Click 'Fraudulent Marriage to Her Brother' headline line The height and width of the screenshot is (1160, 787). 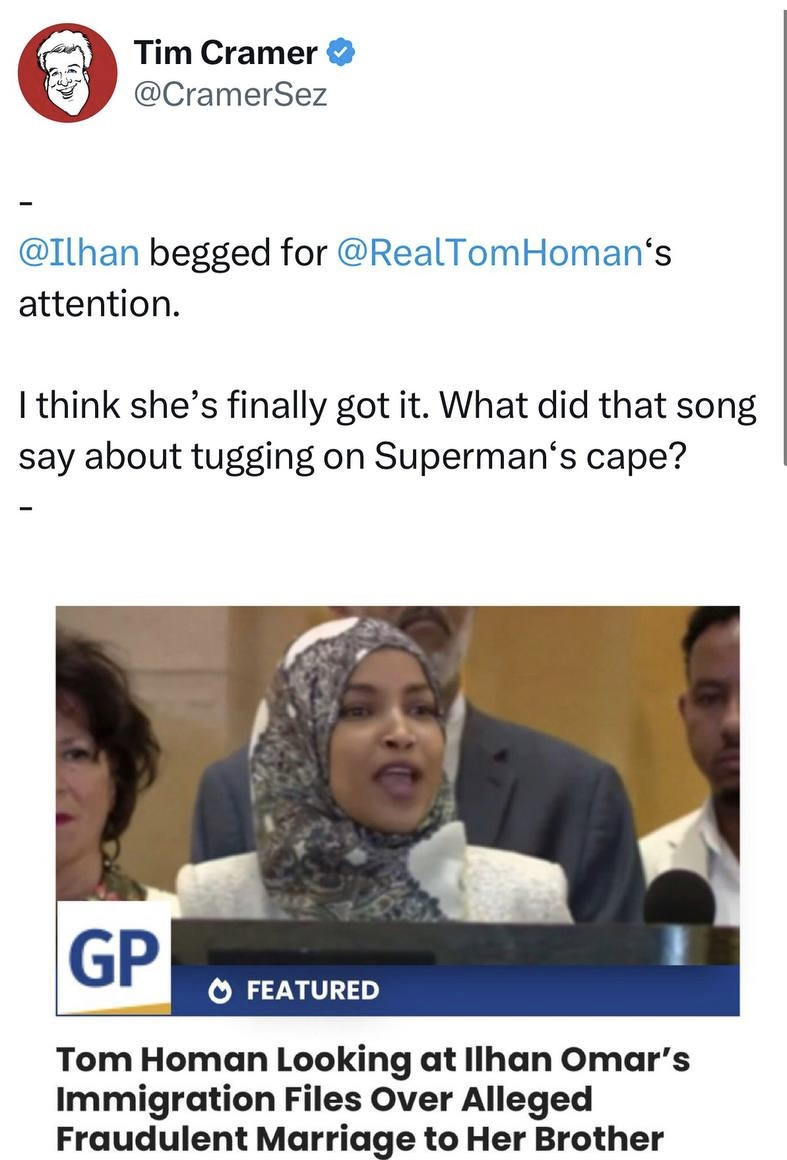click(359, 1138)
